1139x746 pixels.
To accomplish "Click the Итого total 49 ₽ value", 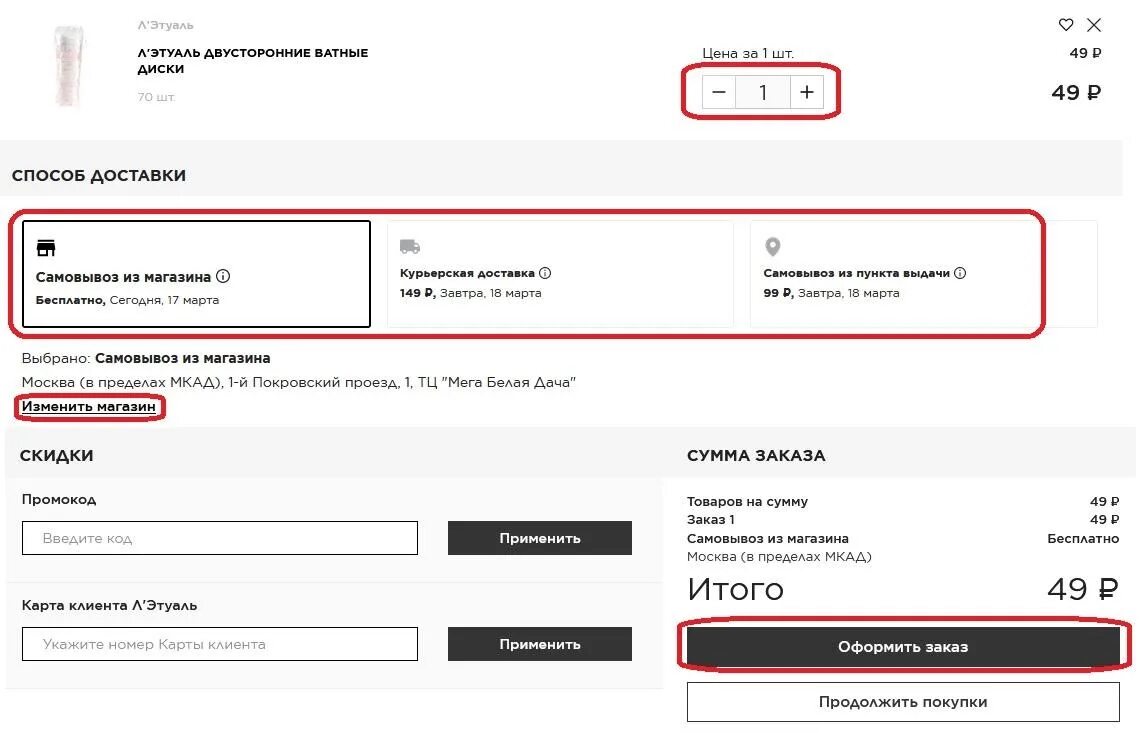I will (1082, 589).
